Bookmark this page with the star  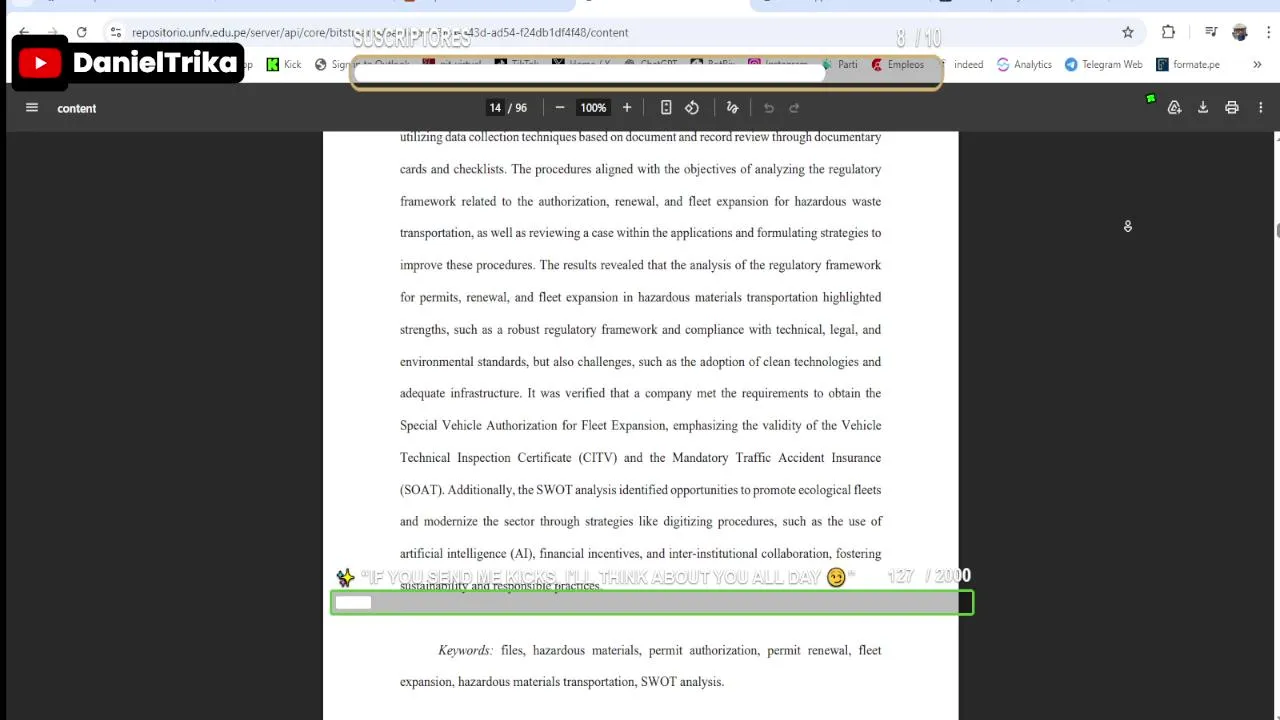pyautogui.click(x=1128, y=32)
